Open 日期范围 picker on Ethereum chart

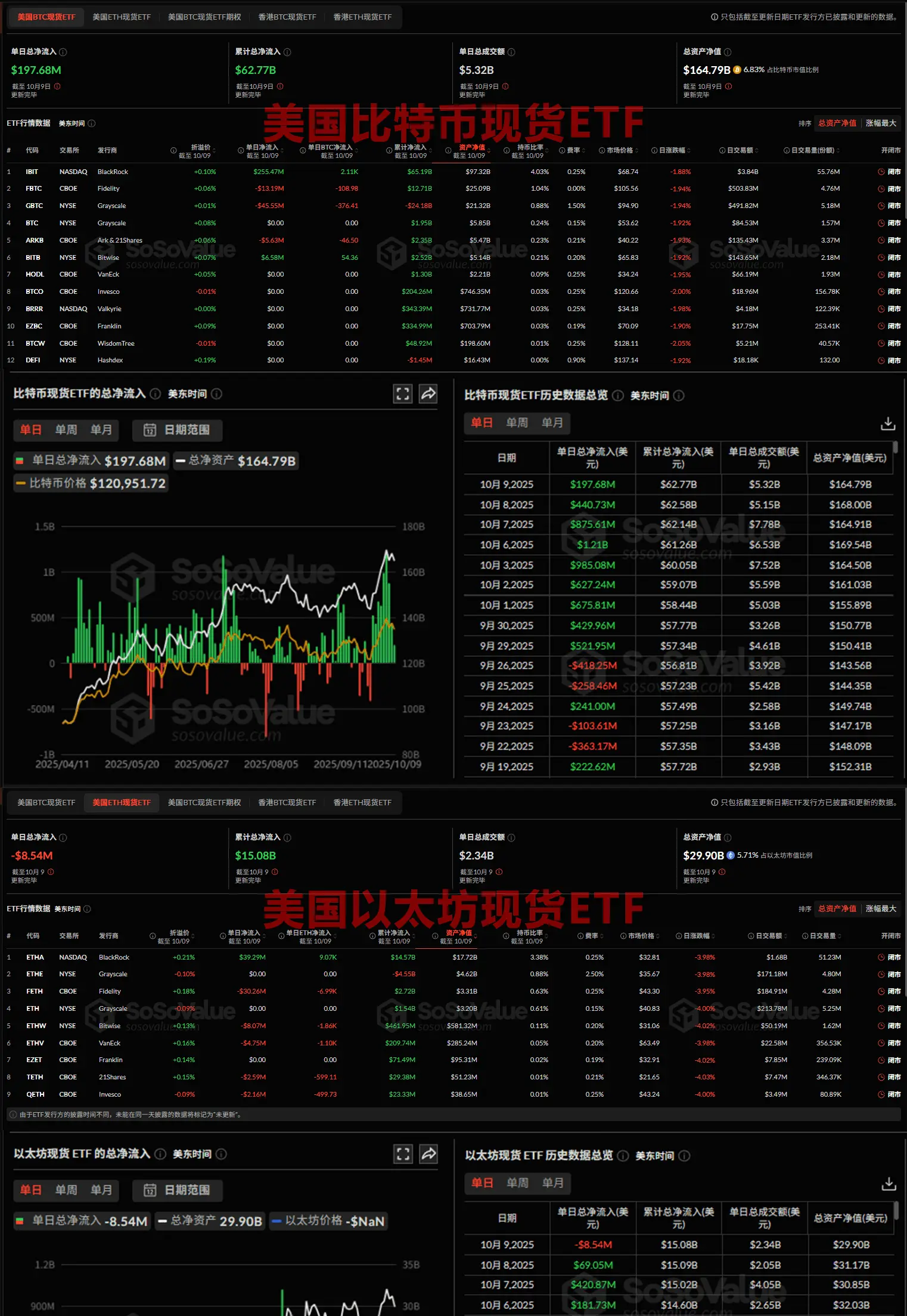[x=178, y=1190]
